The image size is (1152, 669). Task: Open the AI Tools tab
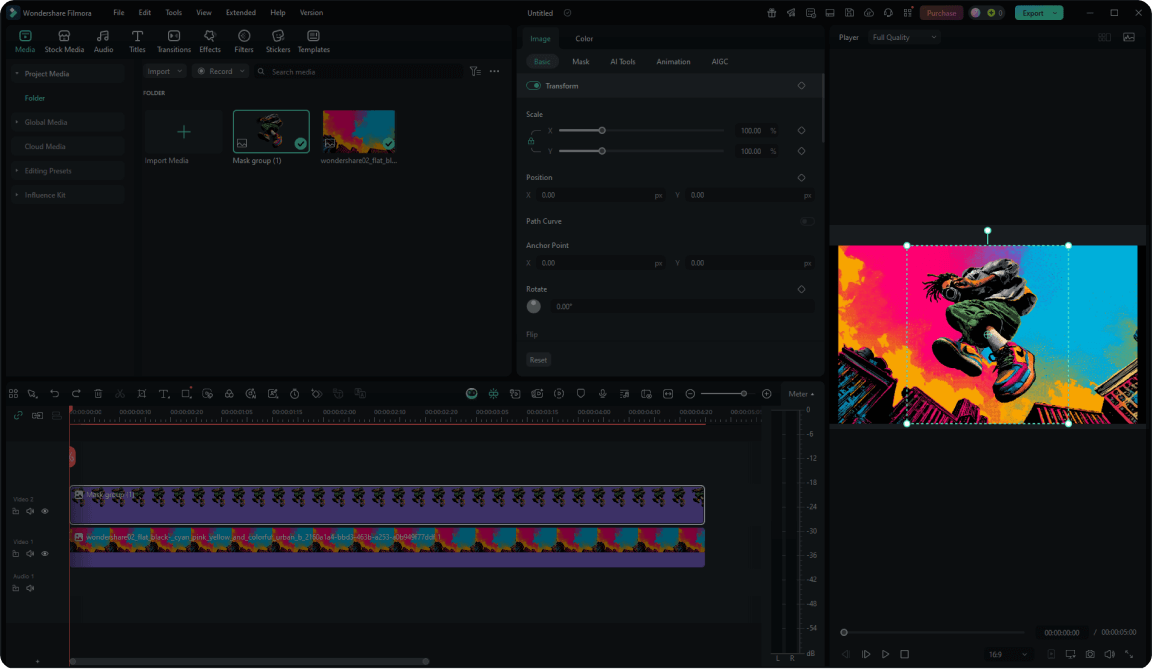click(x=623, y=62)
